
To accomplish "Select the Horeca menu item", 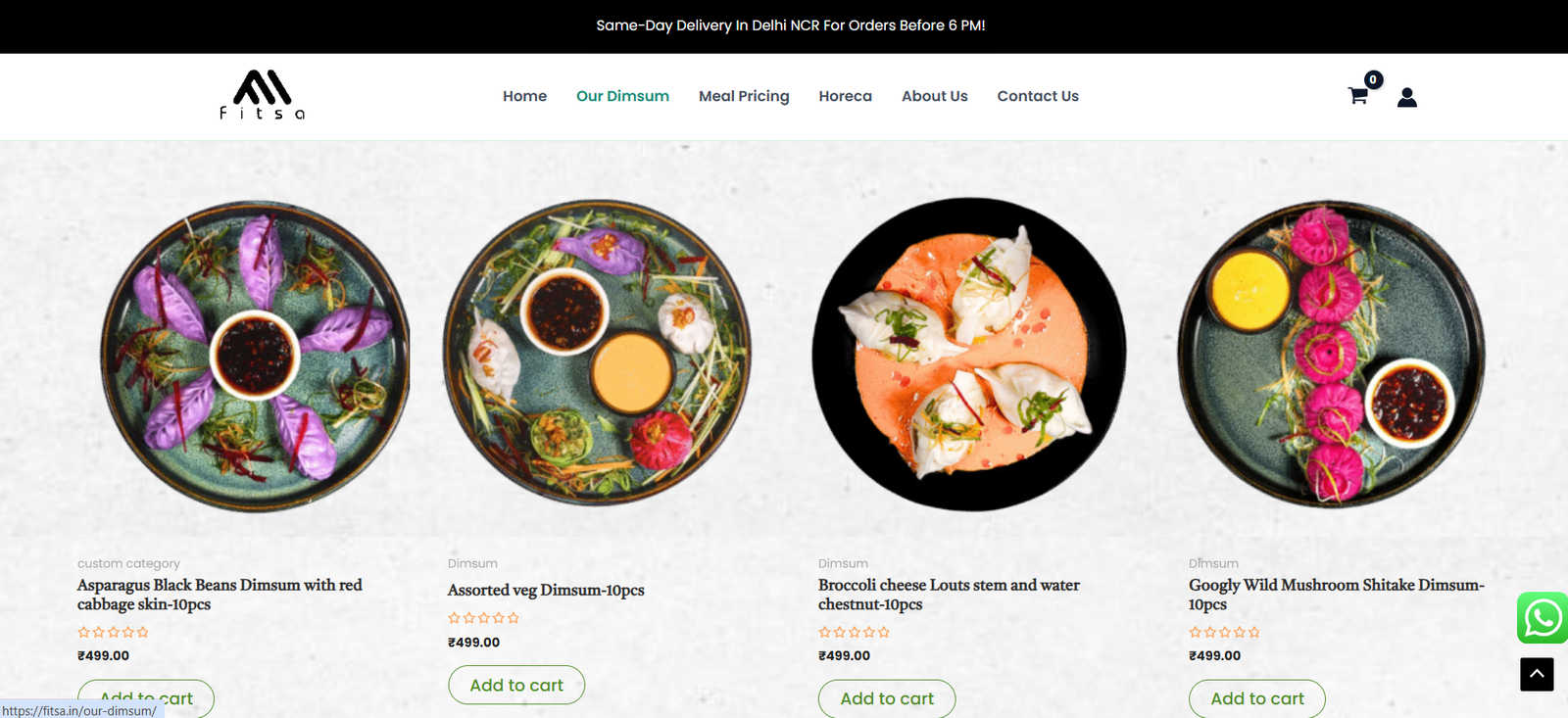I will click(x=845, y=96).
